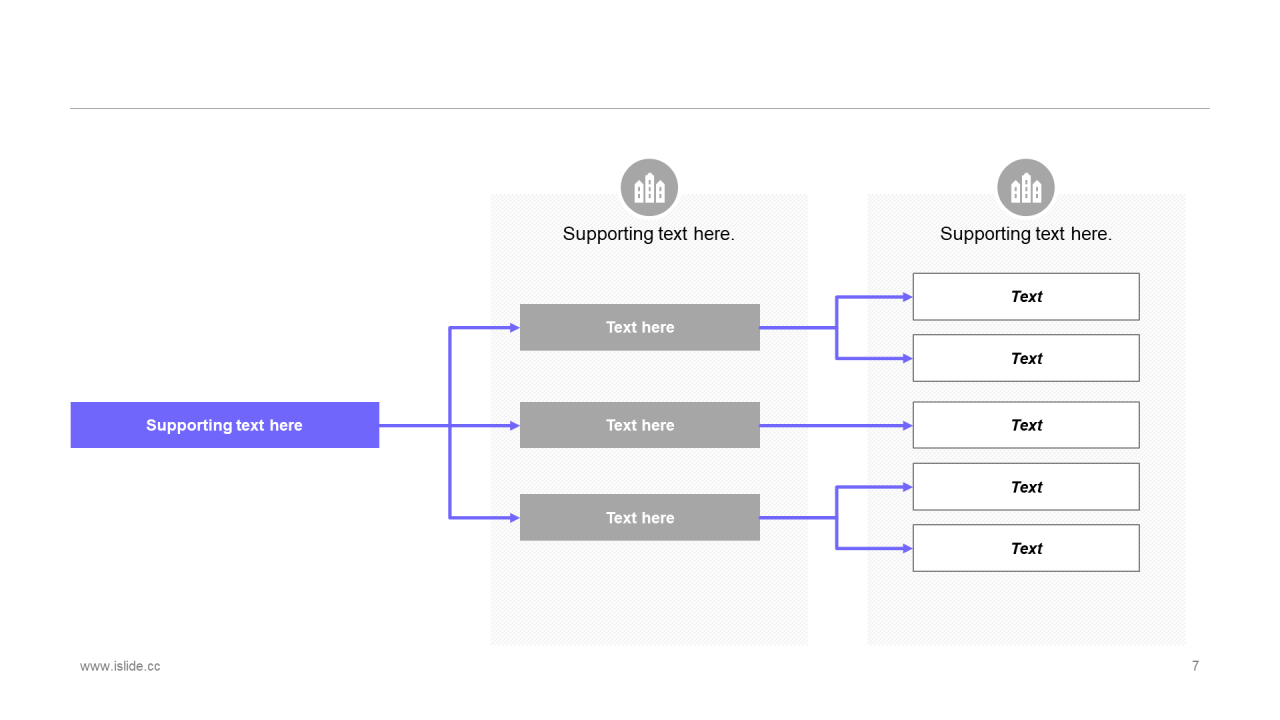1280x720 pixels.
Task: Select the arrow pointing to the top gray box
Action: coord(485,327)
